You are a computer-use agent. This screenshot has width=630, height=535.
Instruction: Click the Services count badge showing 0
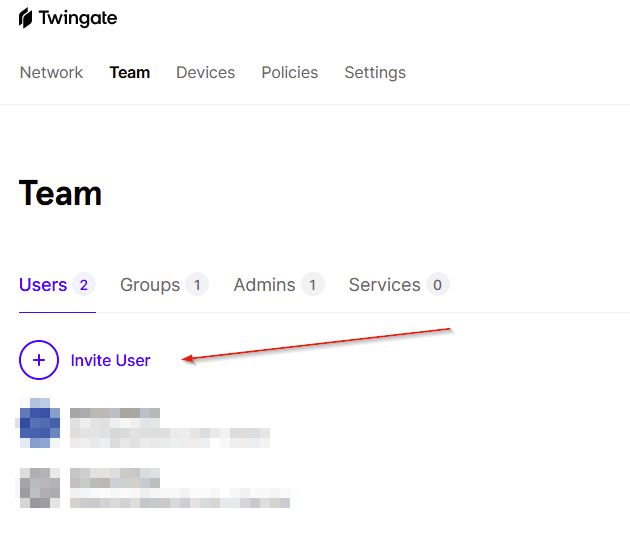coord(438,285)
